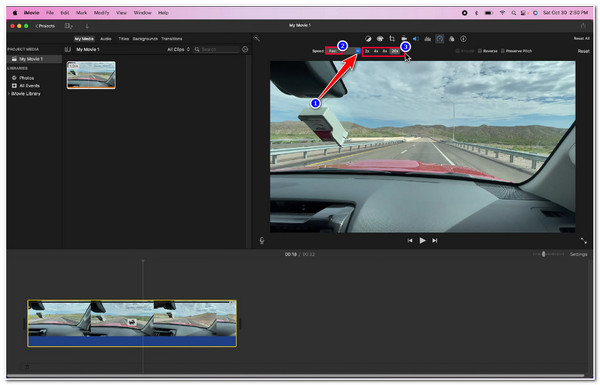Toggle the libraries list sidebar icon
The width and height of the screenshot is (600, 385).
point(68,49)
